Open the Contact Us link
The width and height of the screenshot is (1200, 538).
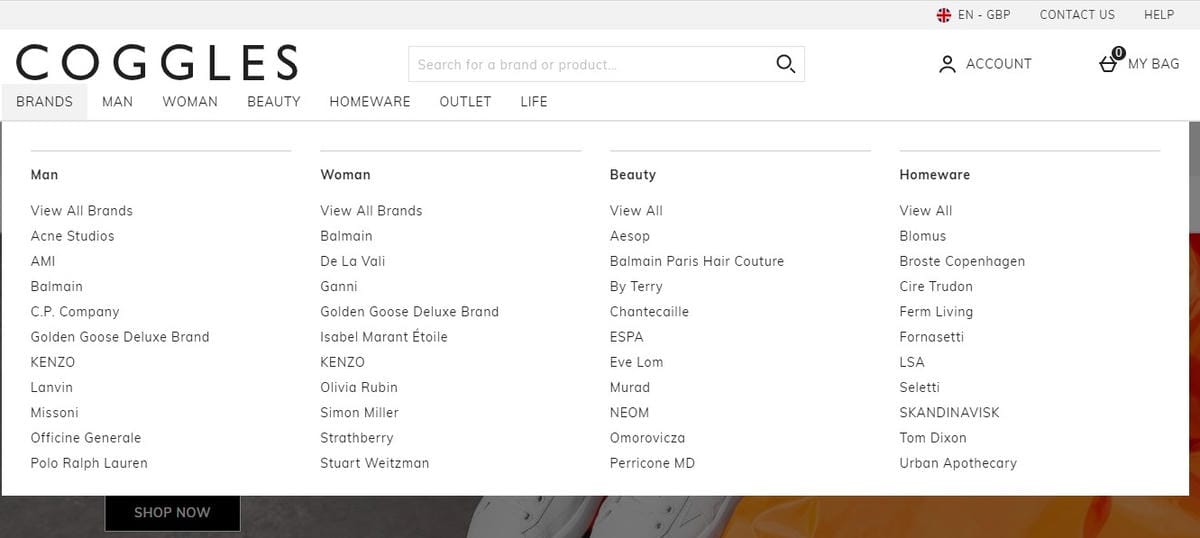tap(1077, 15)
